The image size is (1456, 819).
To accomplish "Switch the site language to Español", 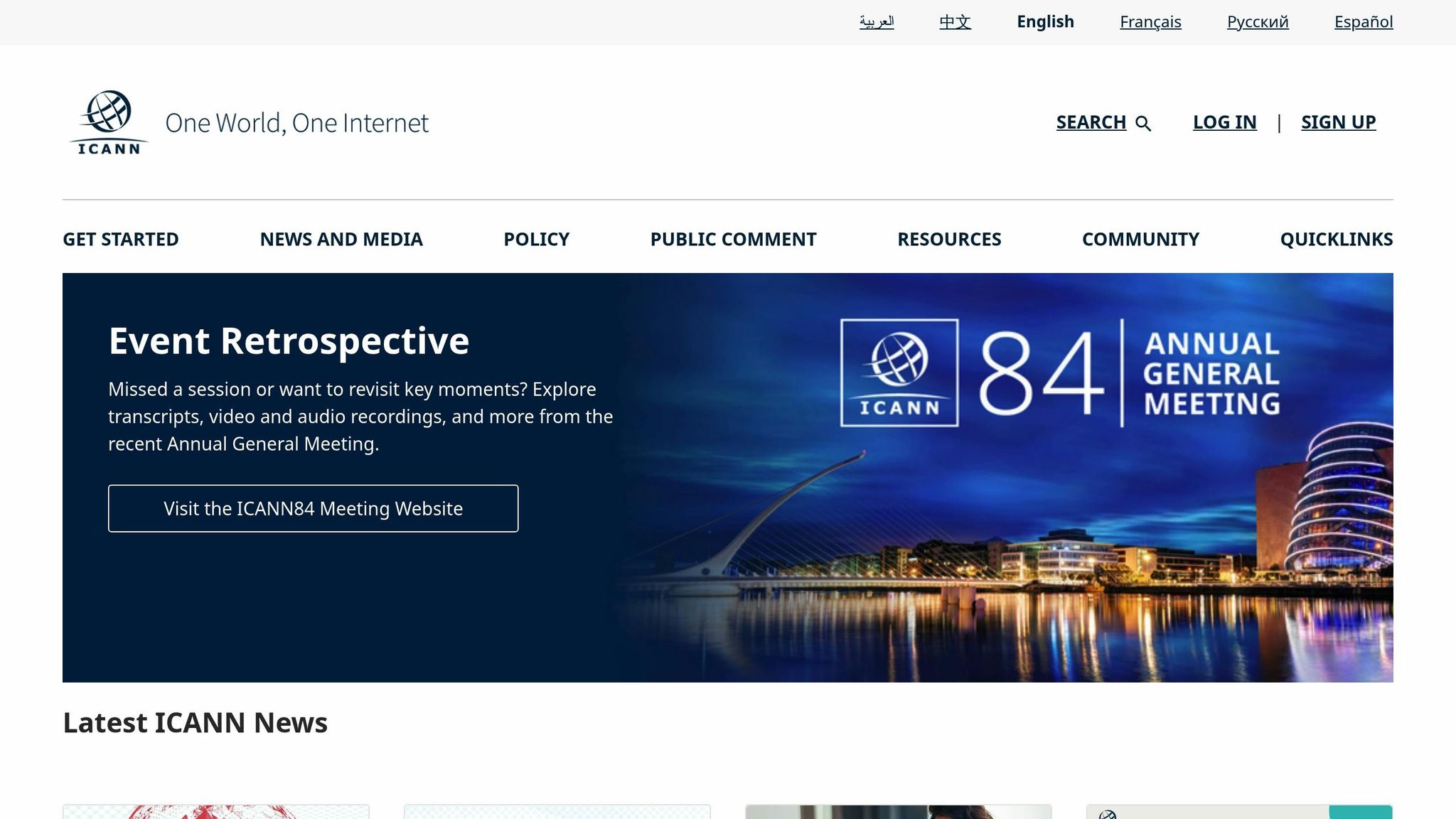I will (x=1363, y=21).
